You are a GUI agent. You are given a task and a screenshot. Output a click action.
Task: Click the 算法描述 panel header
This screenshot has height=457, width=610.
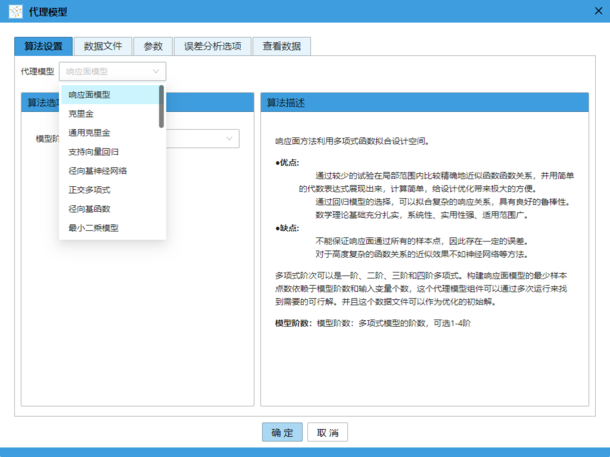tap(424, 102)
